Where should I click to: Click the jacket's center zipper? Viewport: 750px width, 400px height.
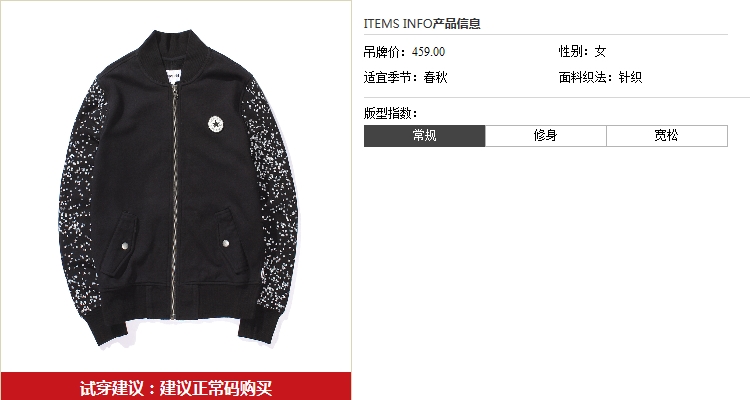point(175,201)
